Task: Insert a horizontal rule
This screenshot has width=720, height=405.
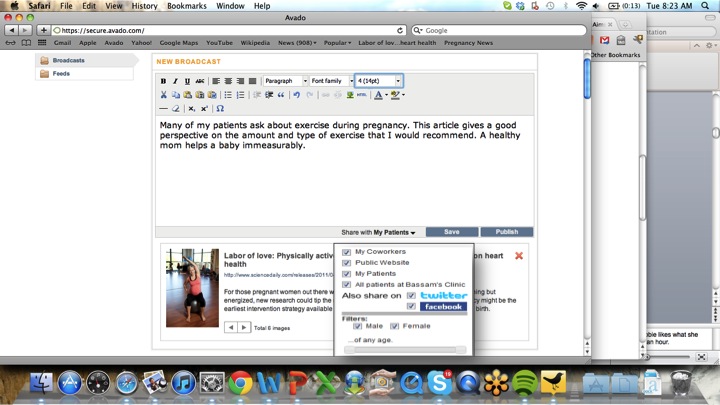Action: click(163, 108)
